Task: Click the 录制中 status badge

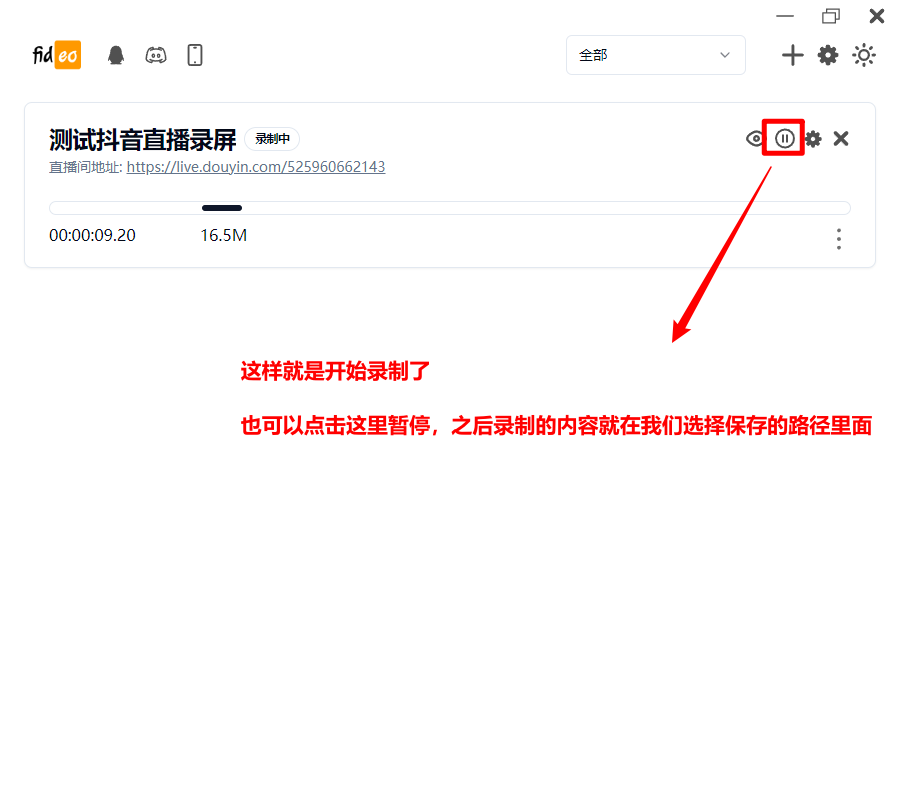Action: (x=272, y=139)
